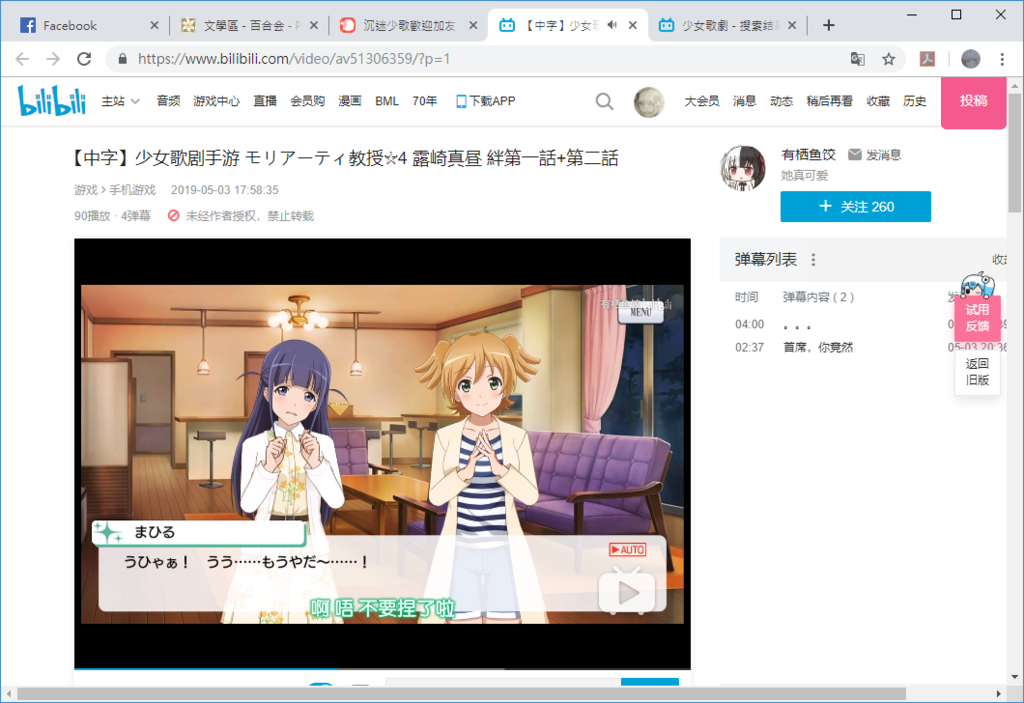Open the 动态 feed link
1024x703 pixels.
click(781, 101)
